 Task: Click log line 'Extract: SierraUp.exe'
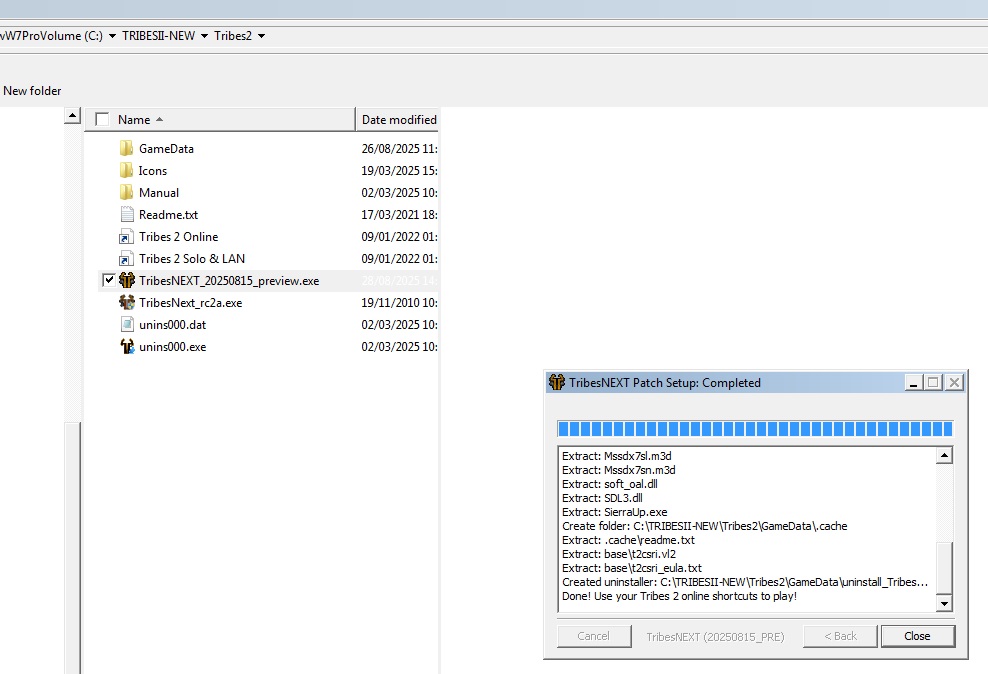(614, 512)
